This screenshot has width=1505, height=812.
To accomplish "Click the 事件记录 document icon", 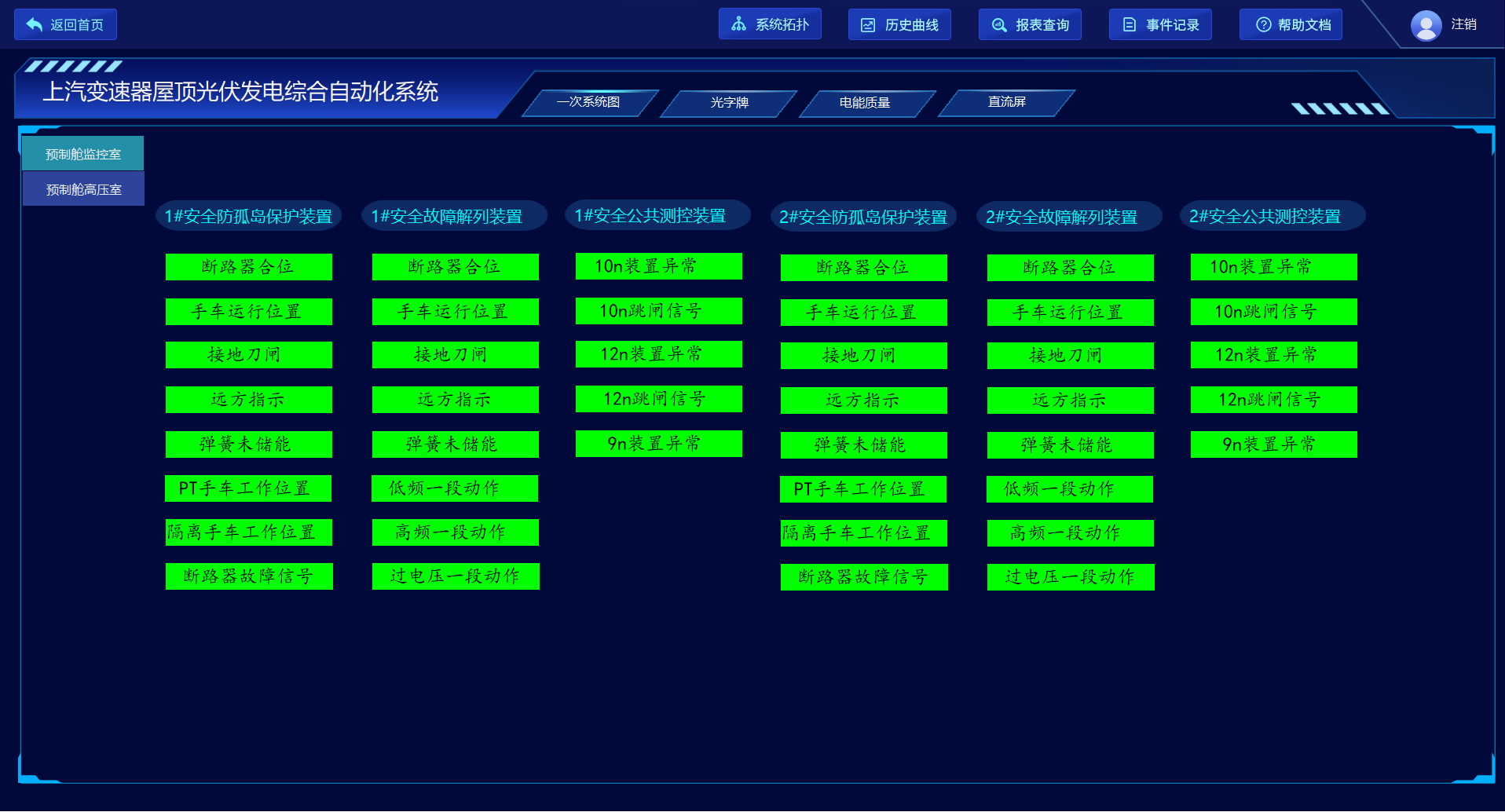I will [1129, 25].
